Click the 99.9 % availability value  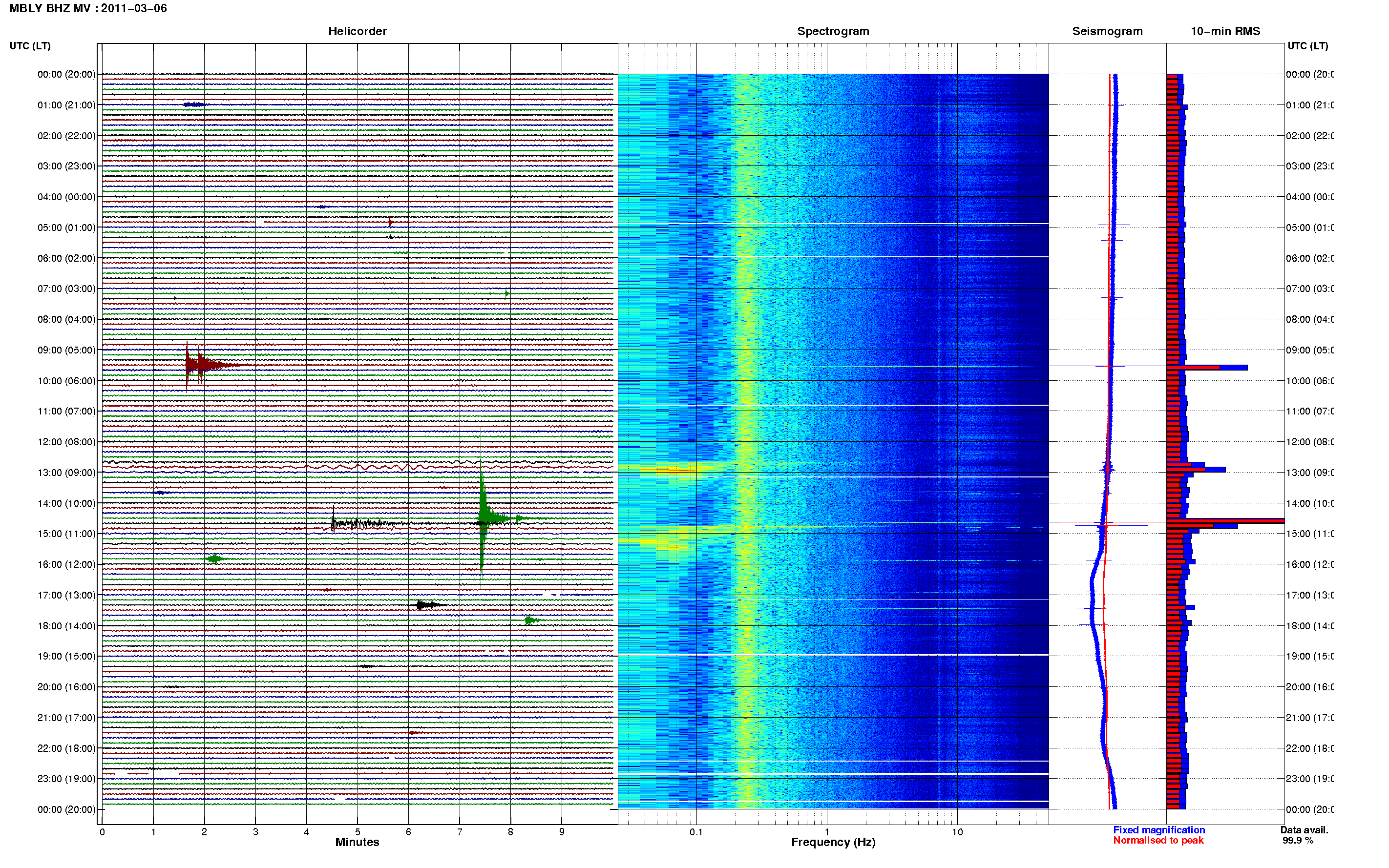(x=1298, y=841)
